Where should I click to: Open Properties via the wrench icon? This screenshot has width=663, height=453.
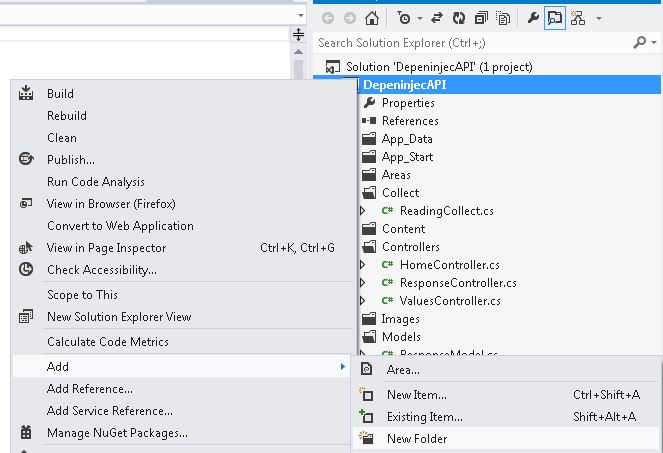[x=534, y=18]
